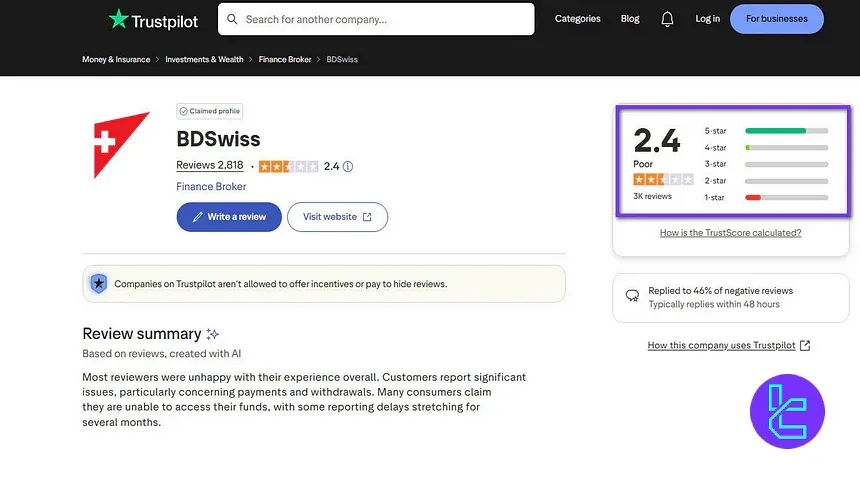Click the BDSwiss breadcrumb text

click(x=342, y=59)
